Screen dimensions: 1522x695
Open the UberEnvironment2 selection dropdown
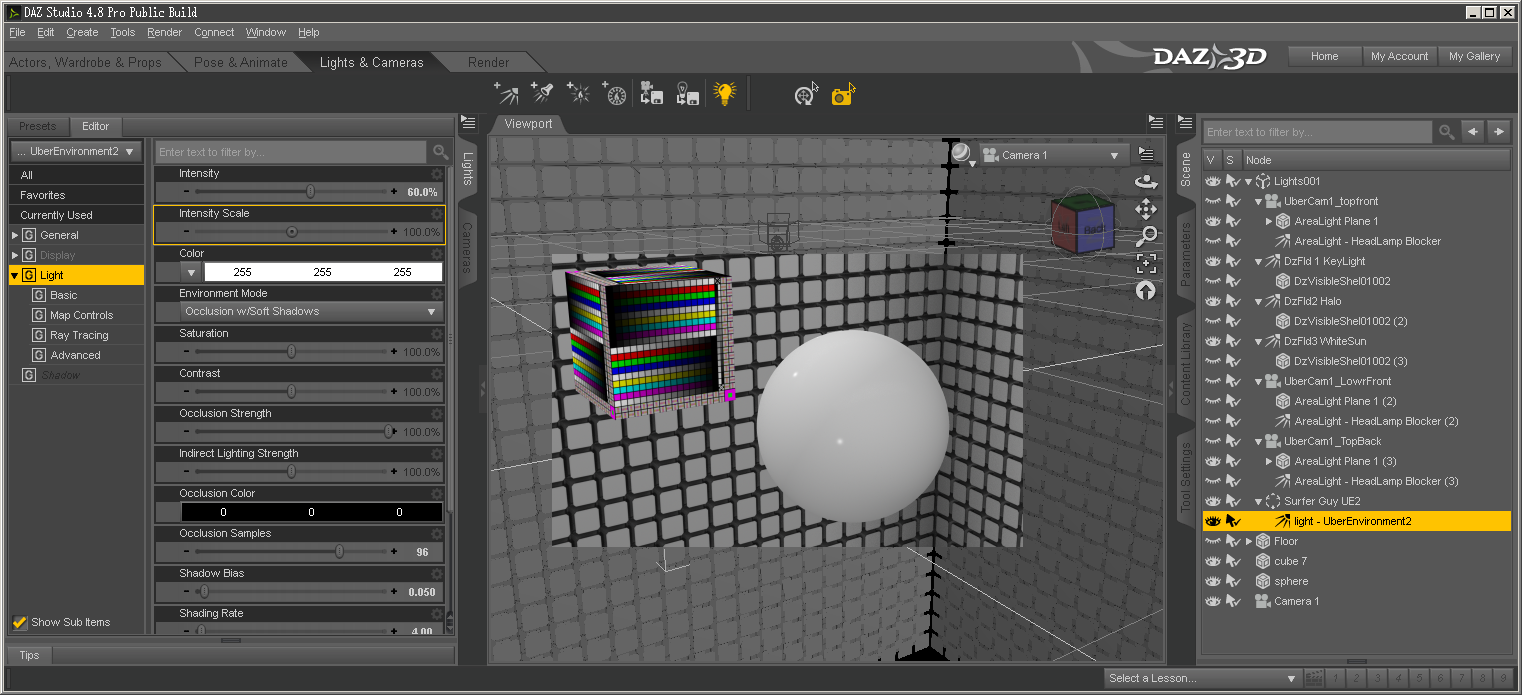point(76,152)
